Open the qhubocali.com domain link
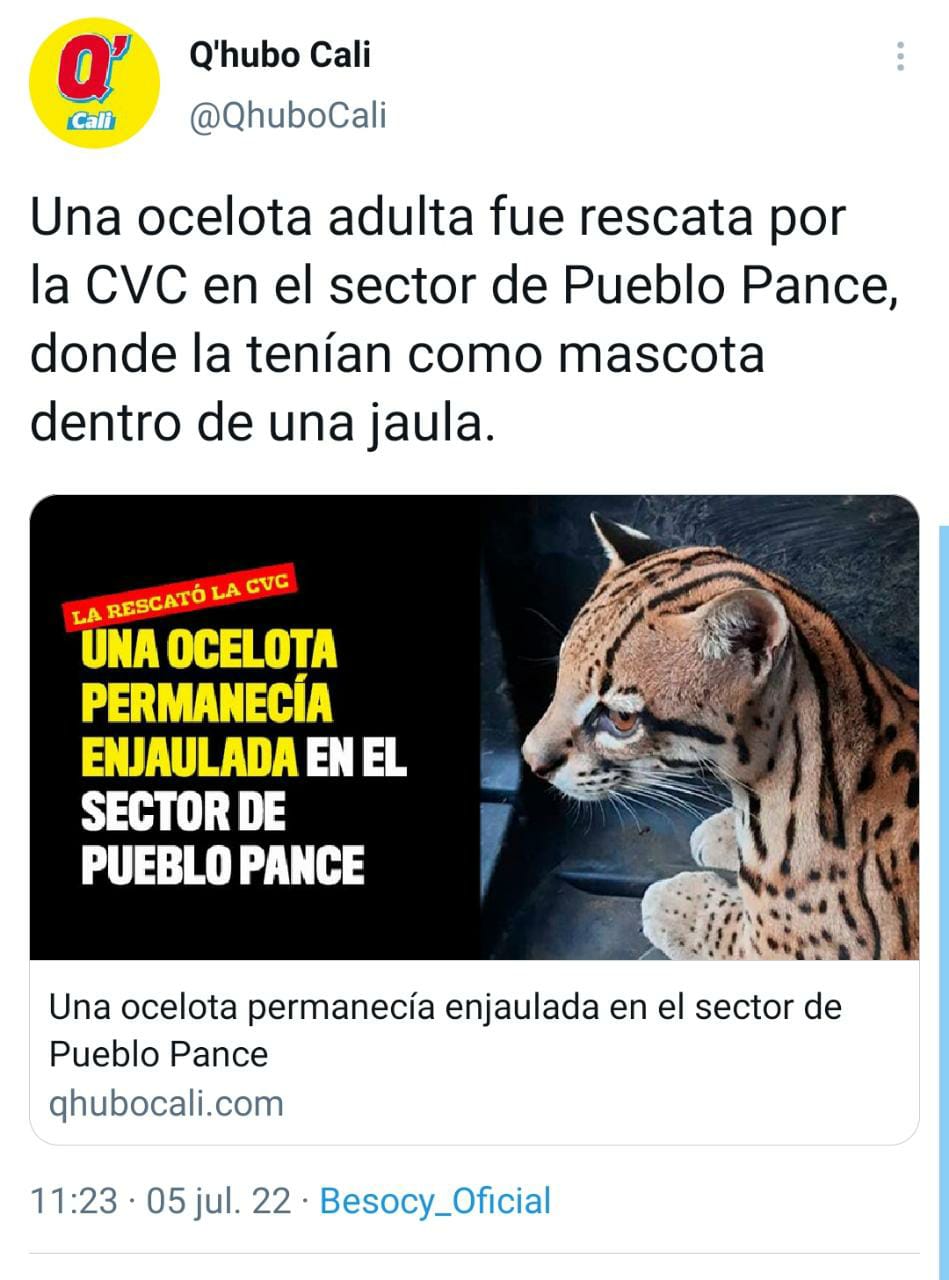The height and width of the screenshot is (1280, 949). point(166,1104)
